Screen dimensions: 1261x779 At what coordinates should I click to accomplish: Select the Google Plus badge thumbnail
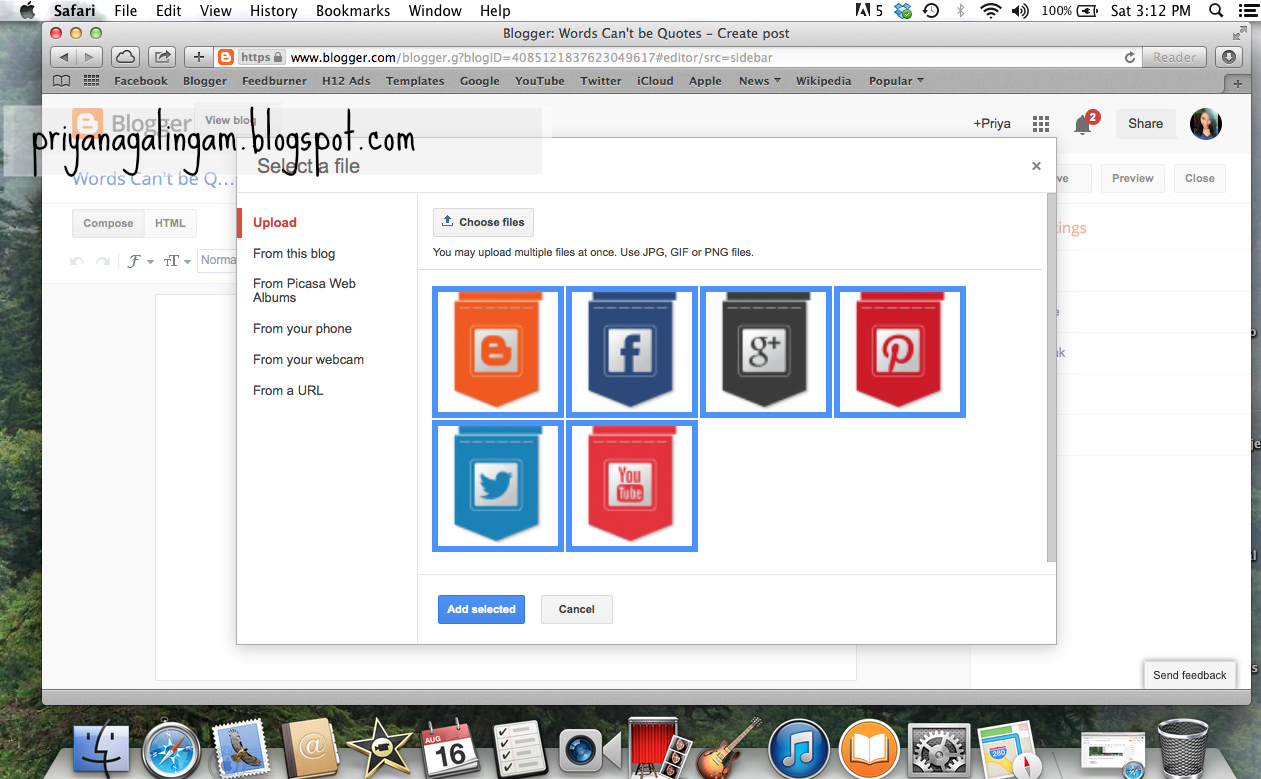(766, 351)
